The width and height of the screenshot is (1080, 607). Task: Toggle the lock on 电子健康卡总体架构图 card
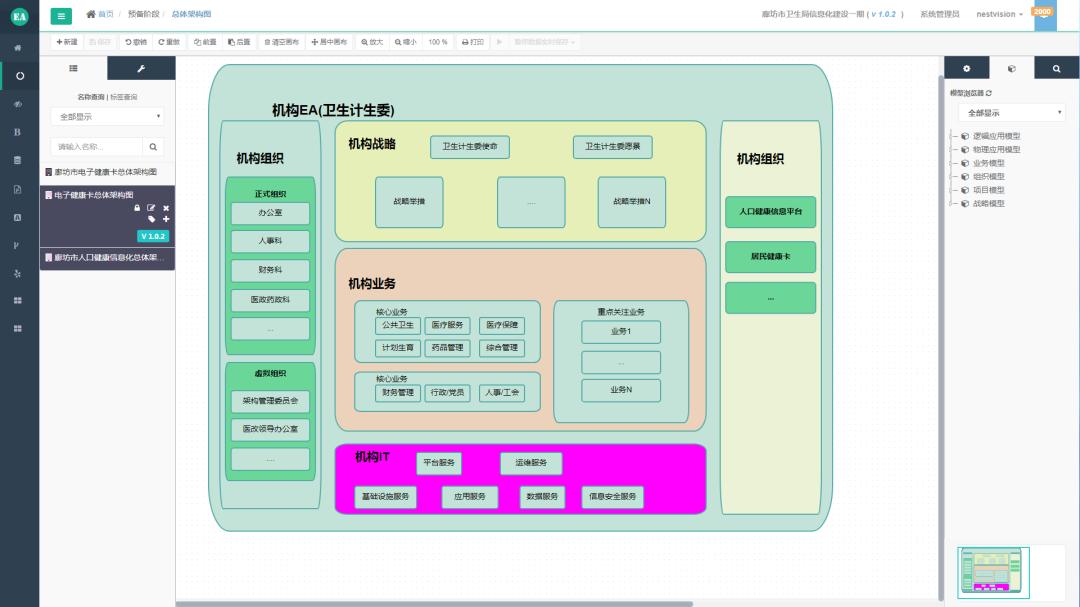click(x=138, y=207)
